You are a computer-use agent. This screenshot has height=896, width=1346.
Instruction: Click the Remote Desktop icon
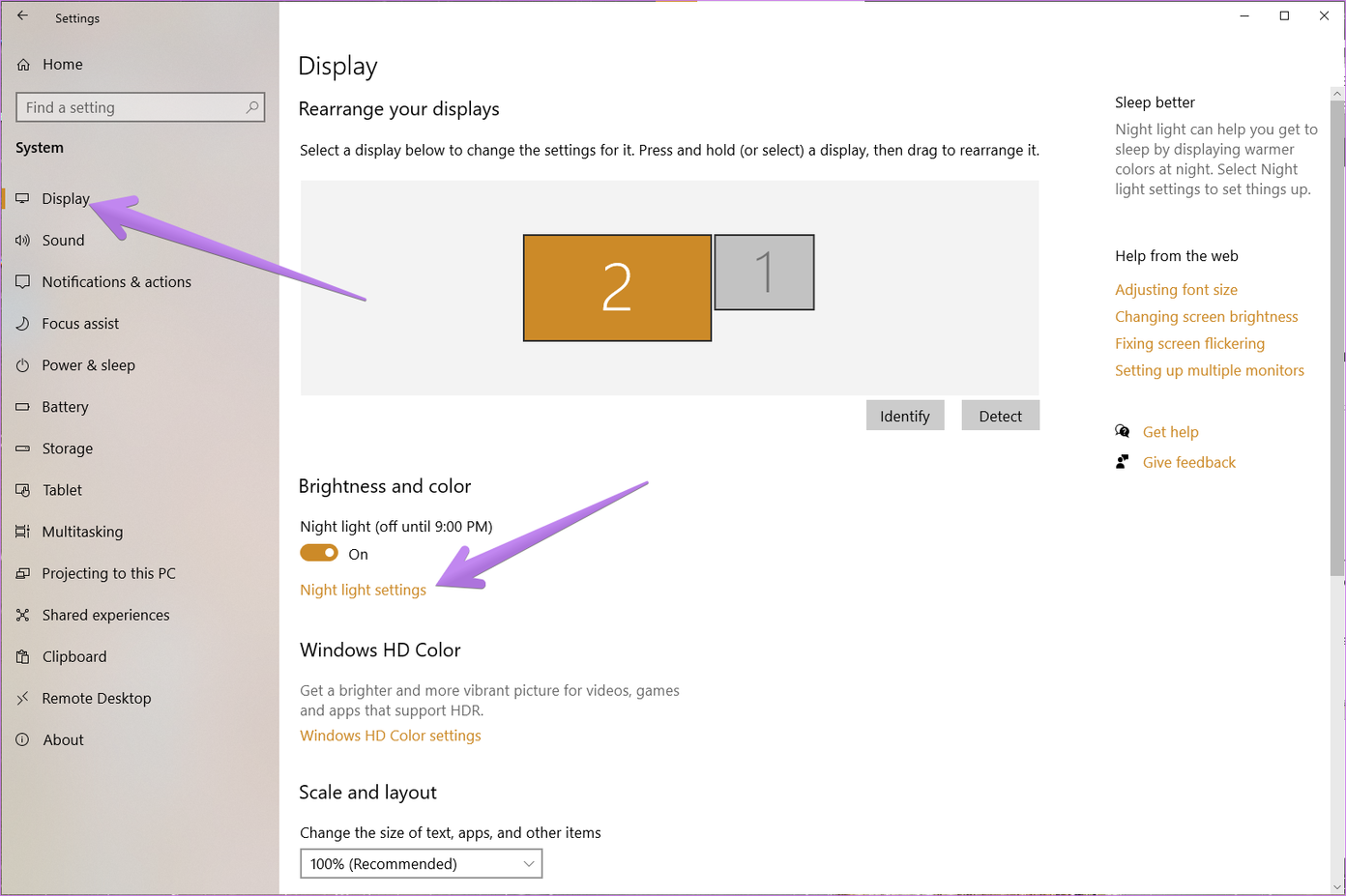22,698
